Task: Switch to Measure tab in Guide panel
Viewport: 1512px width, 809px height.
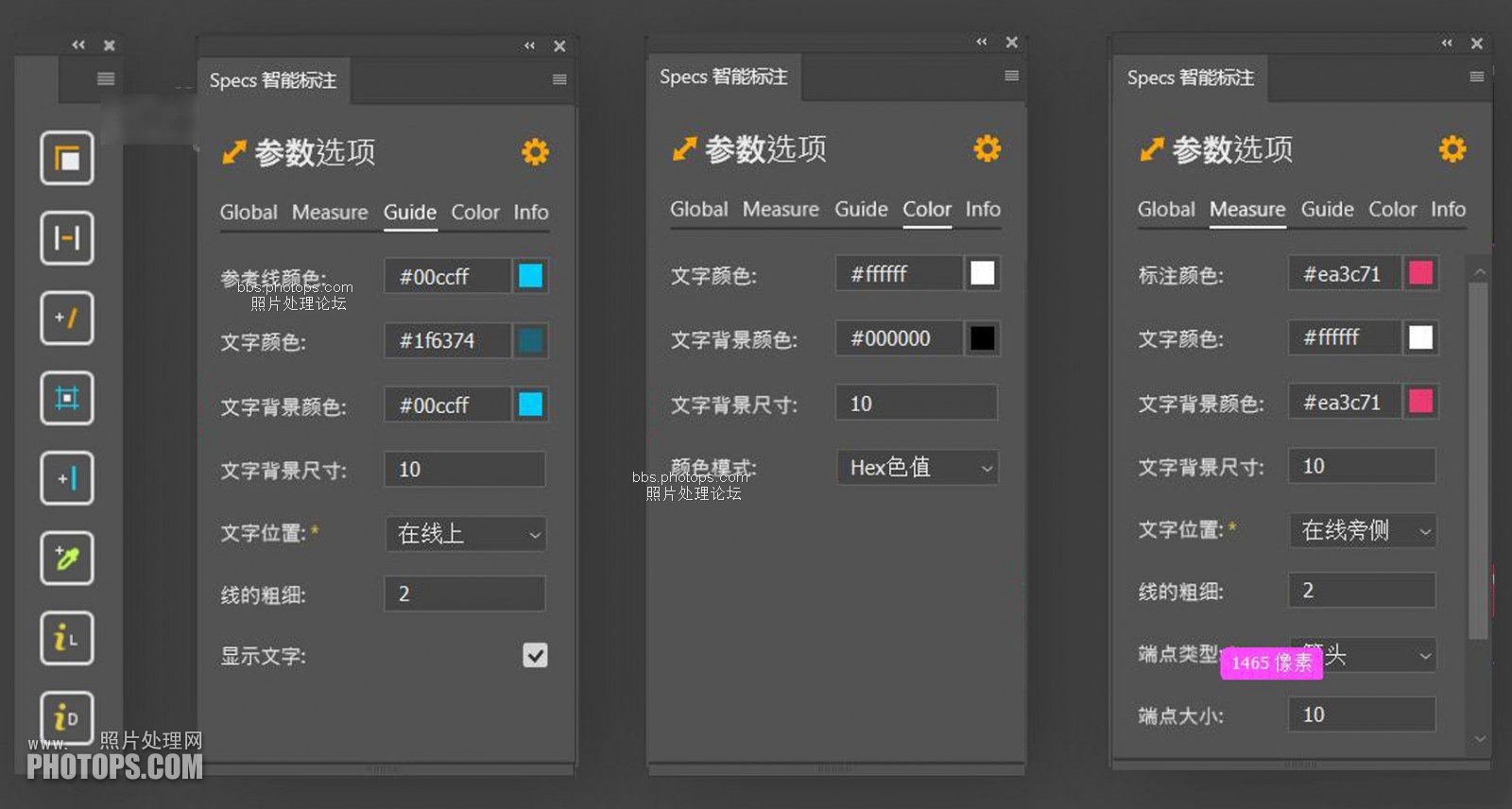Action: click(x=330, y=212)
